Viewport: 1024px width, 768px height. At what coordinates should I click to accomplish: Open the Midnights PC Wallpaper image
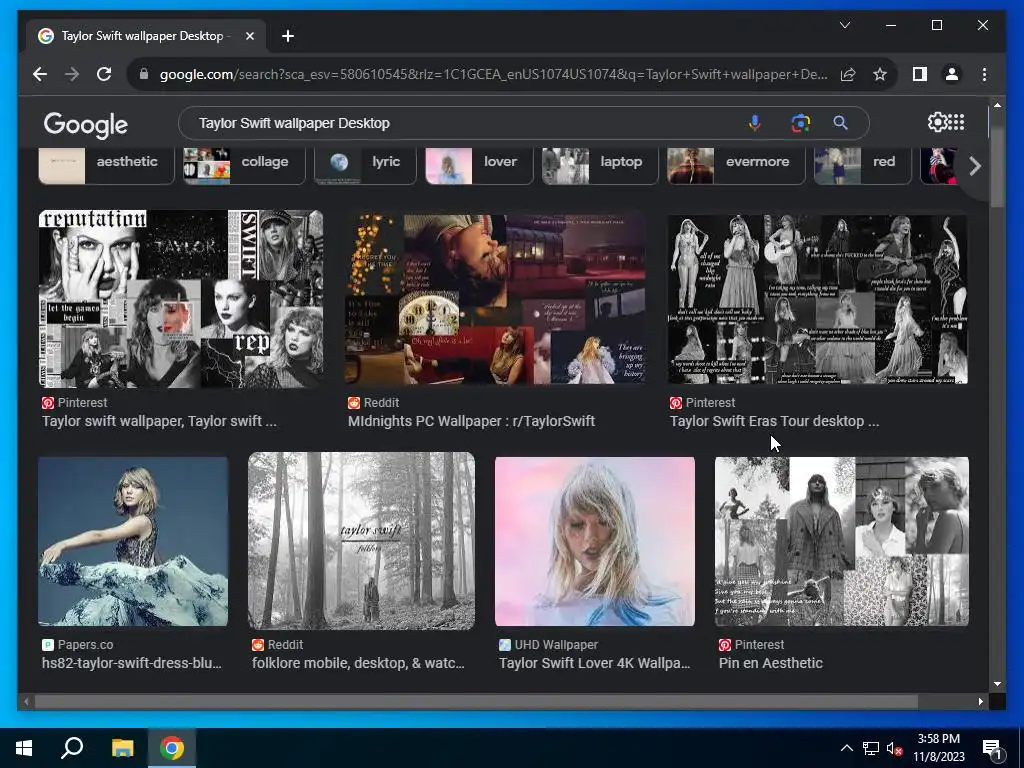(495, 299)
